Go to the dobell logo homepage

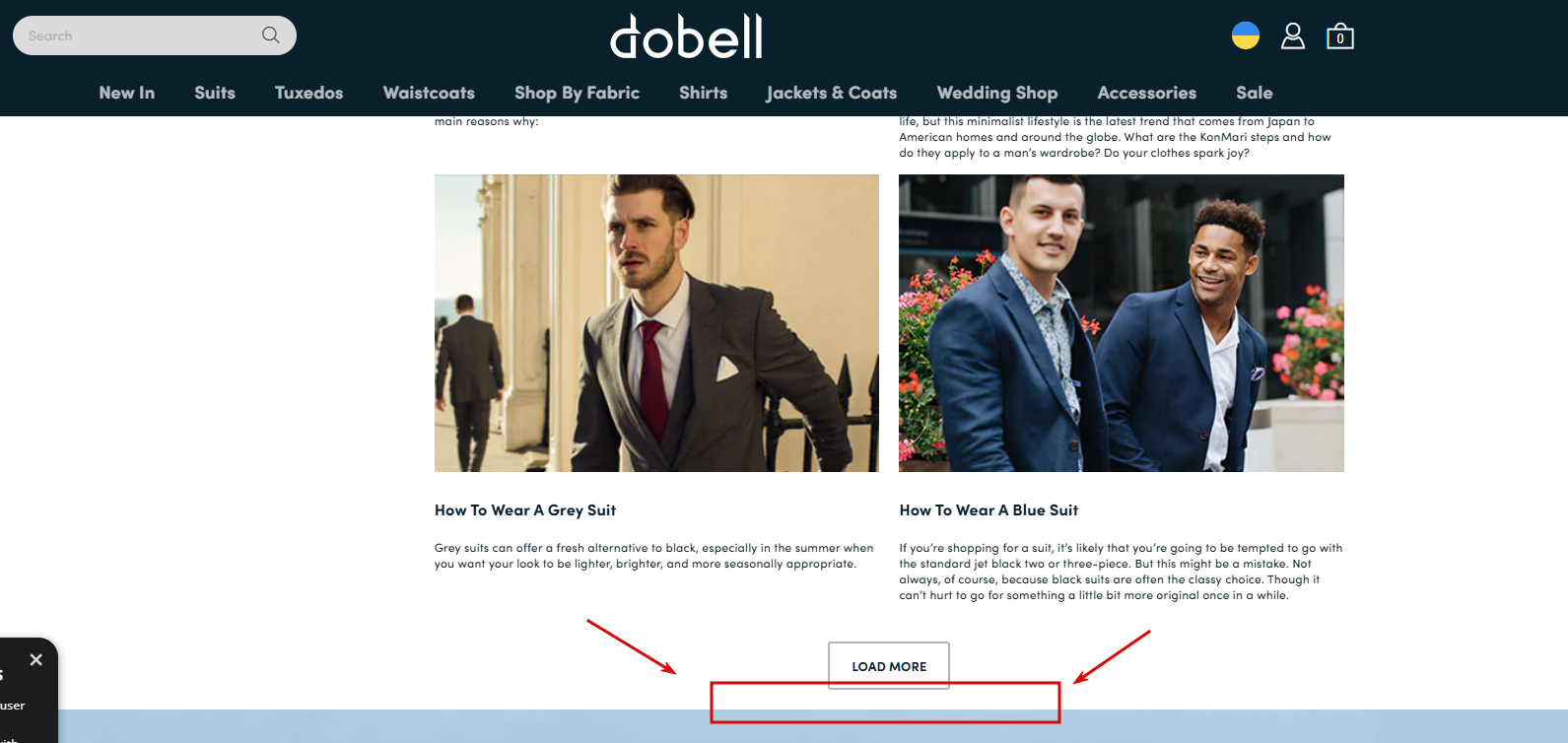[686, 36]
